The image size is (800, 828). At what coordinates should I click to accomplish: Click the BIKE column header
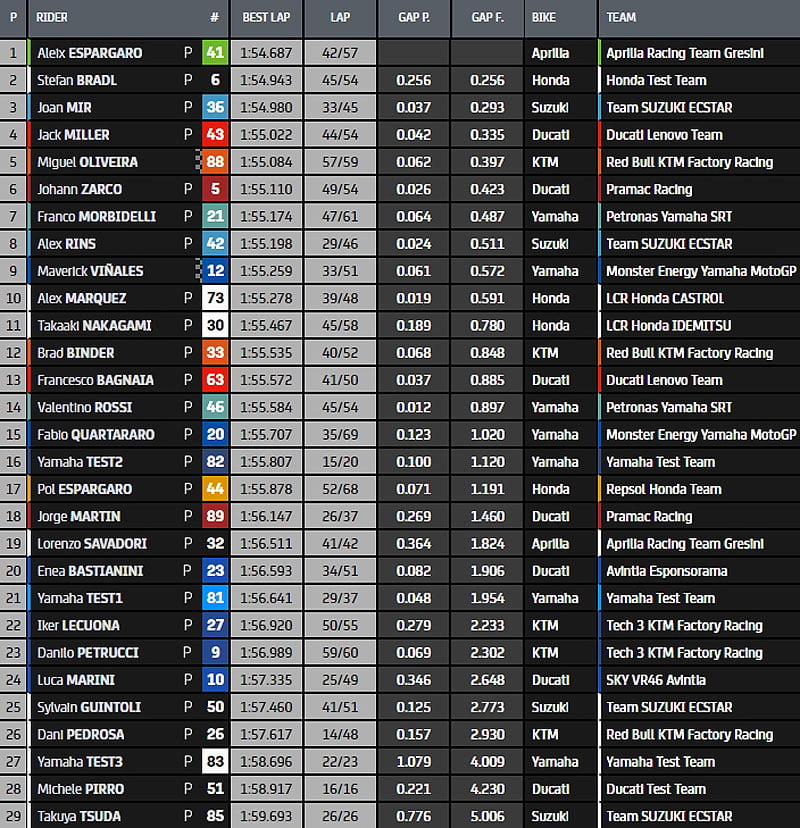(544, 18)
